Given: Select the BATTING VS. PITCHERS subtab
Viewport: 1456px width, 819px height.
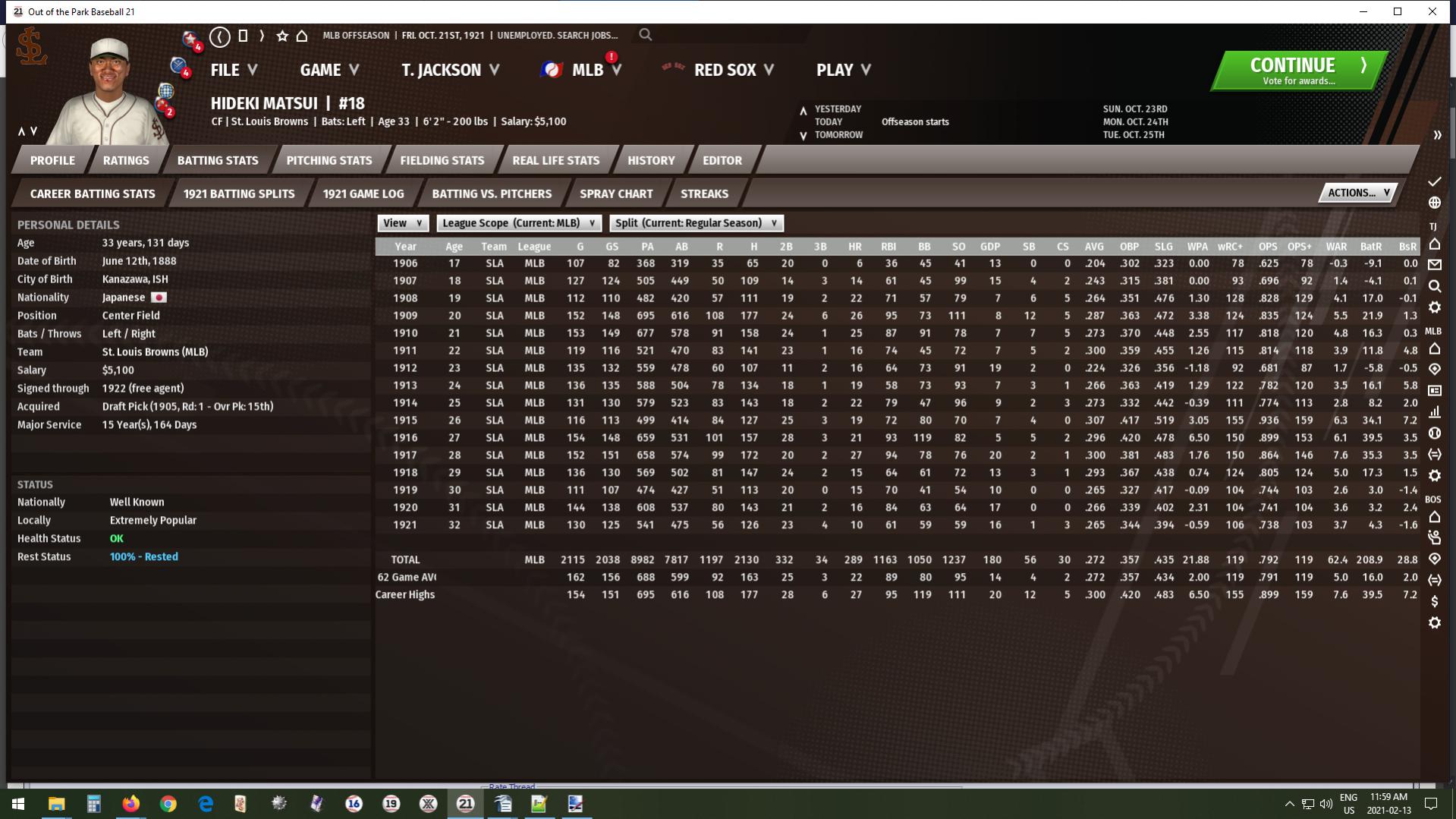Looking at the screenshot, I should (492, 194).
